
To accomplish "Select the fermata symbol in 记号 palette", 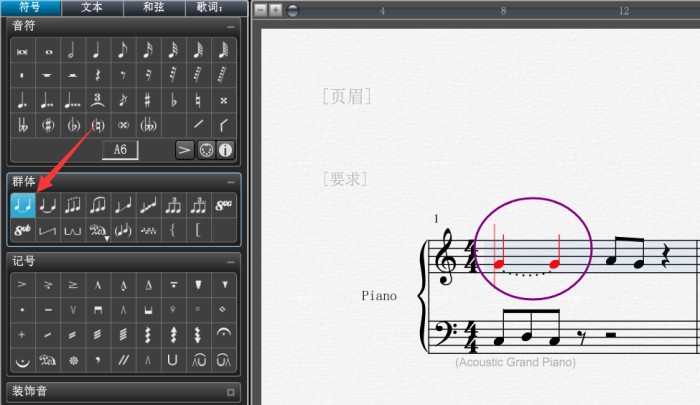I will [223, 333].
